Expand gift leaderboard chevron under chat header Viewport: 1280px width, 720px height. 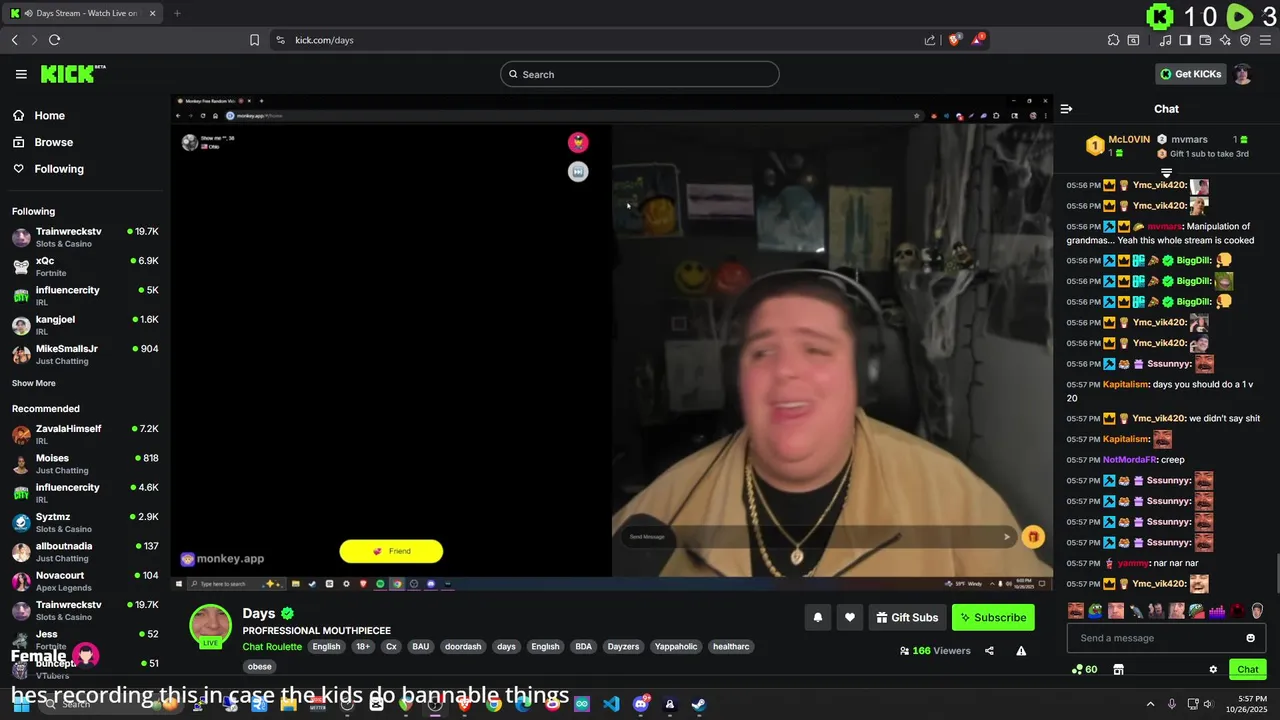point(1166,173)
